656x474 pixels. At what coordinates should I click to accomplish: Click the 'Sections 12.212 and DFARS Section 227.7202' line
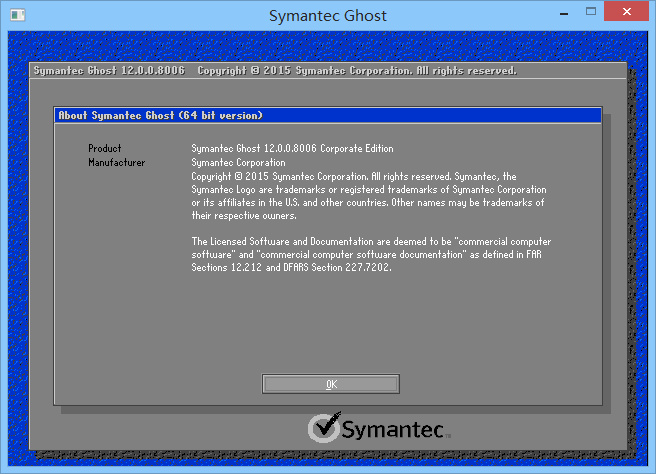[291, 267]
